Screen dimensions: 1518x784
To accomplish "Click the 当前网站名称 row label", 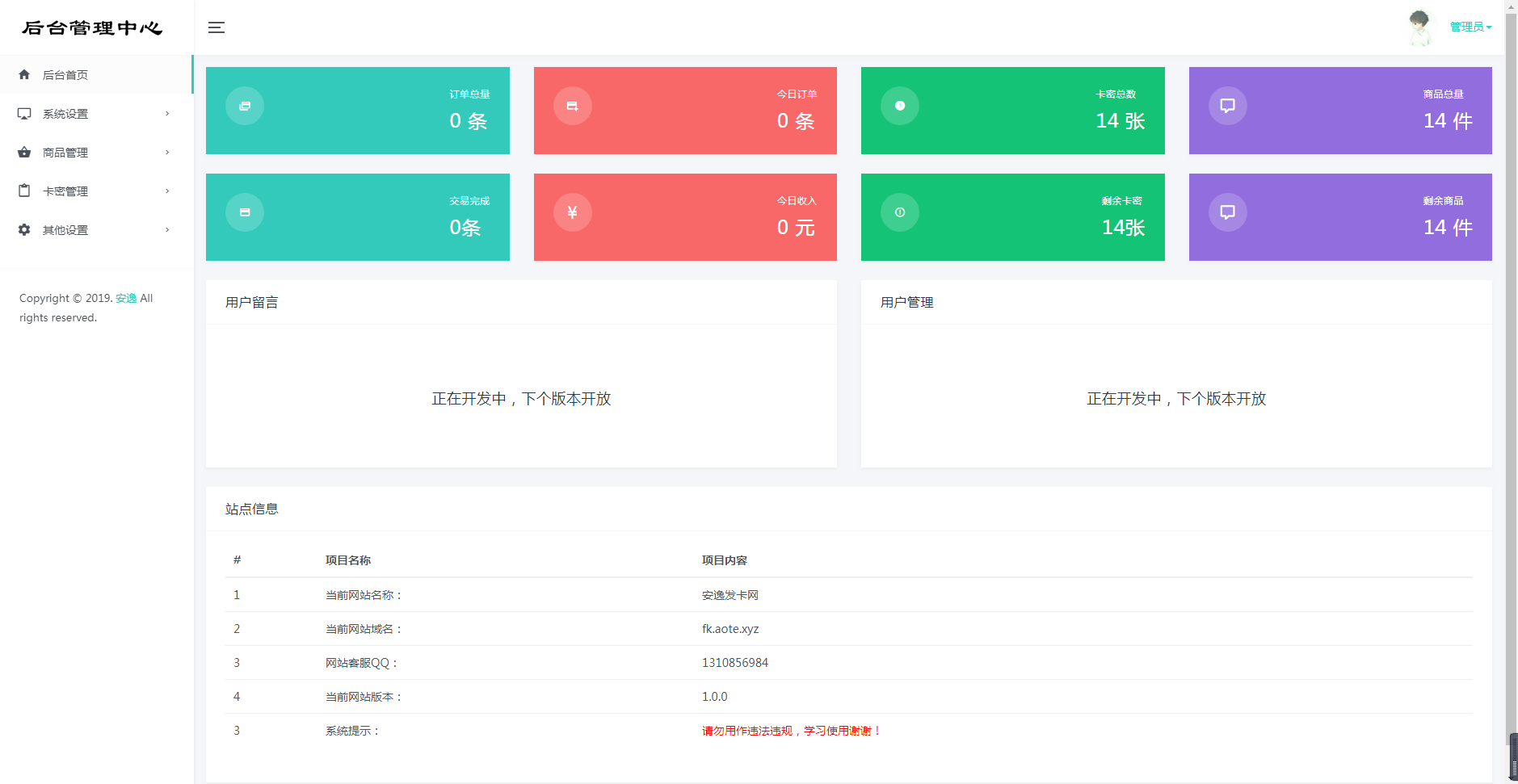I will [364, 595].
